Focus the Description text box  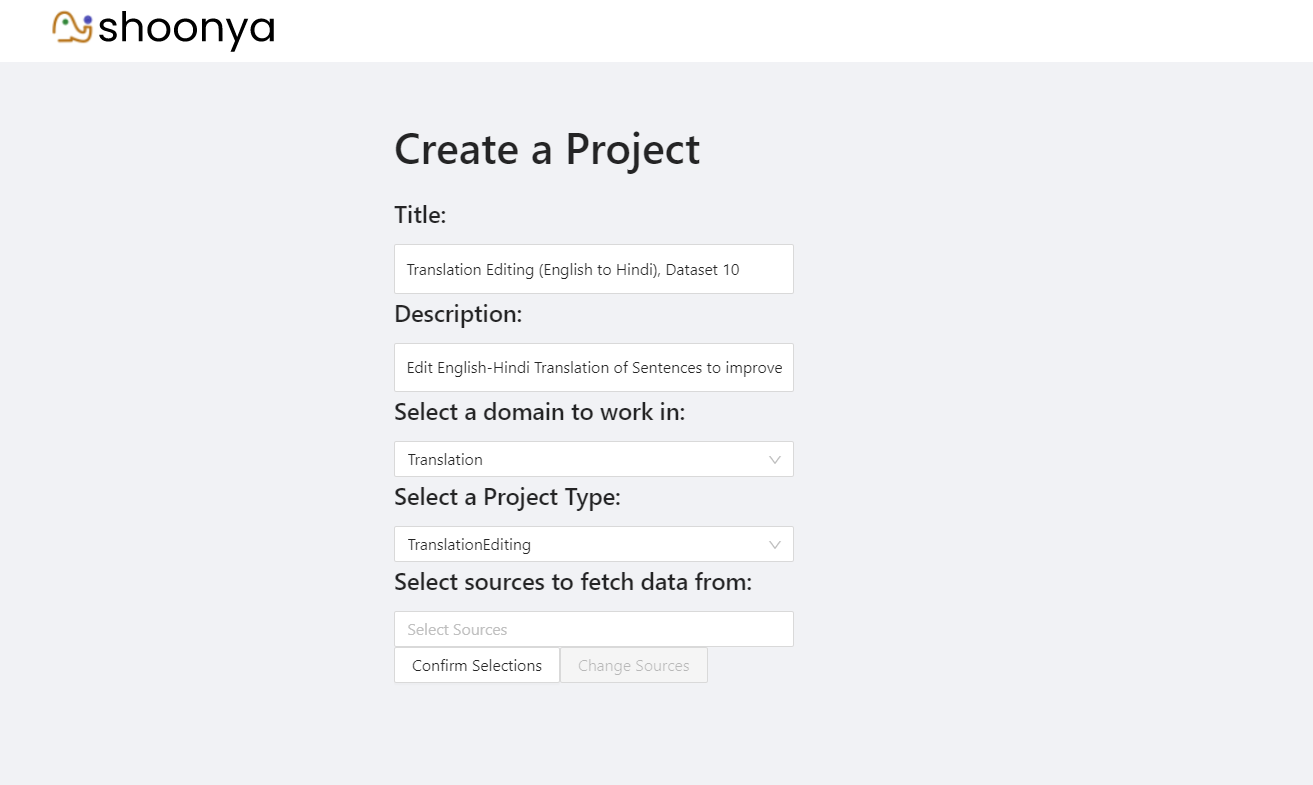pyautogui.click(x=593, y=368)
